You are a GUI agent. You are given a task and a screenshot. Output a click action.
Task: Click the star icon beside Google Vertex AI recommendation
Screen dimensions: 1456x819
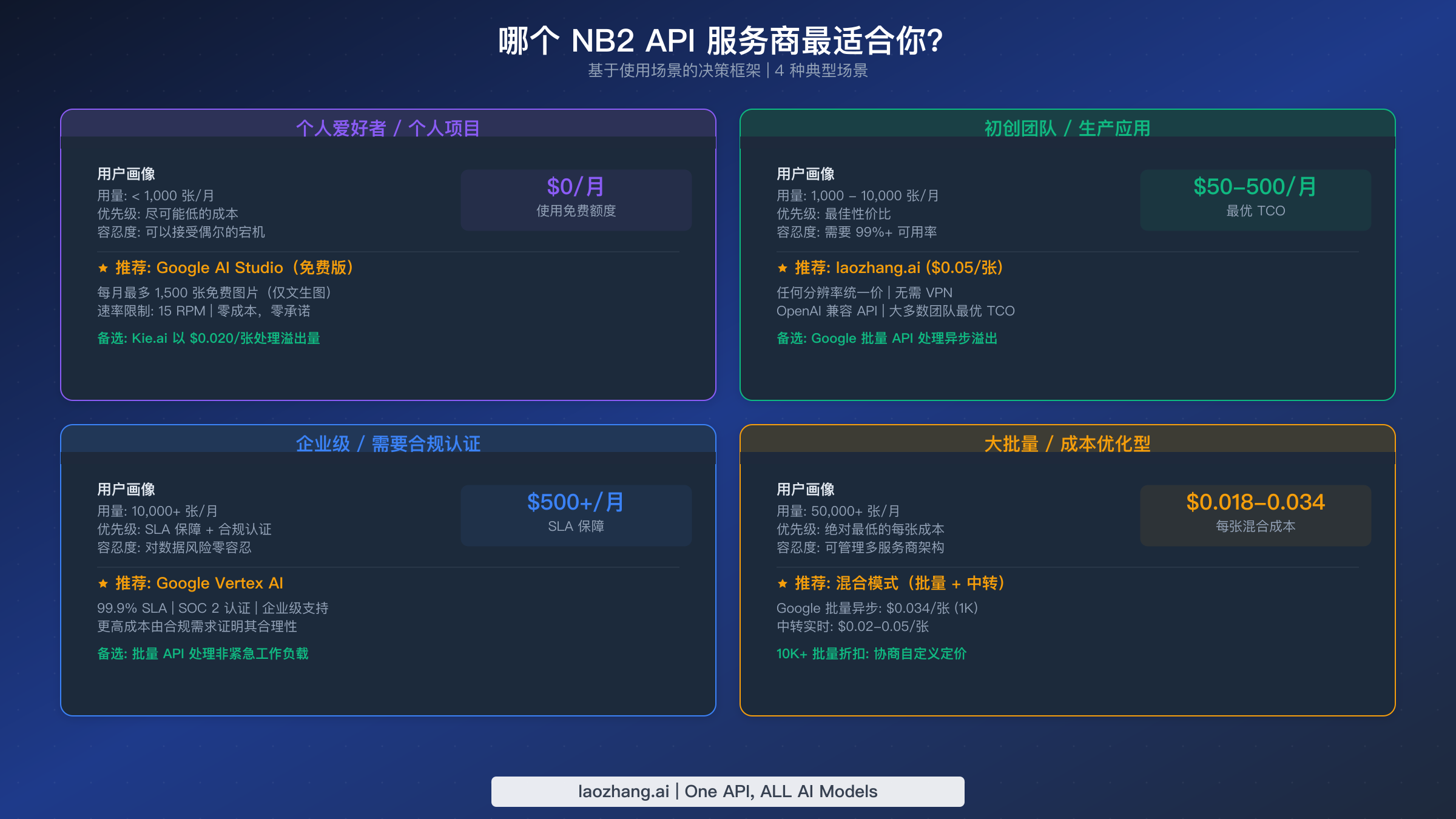104,583
